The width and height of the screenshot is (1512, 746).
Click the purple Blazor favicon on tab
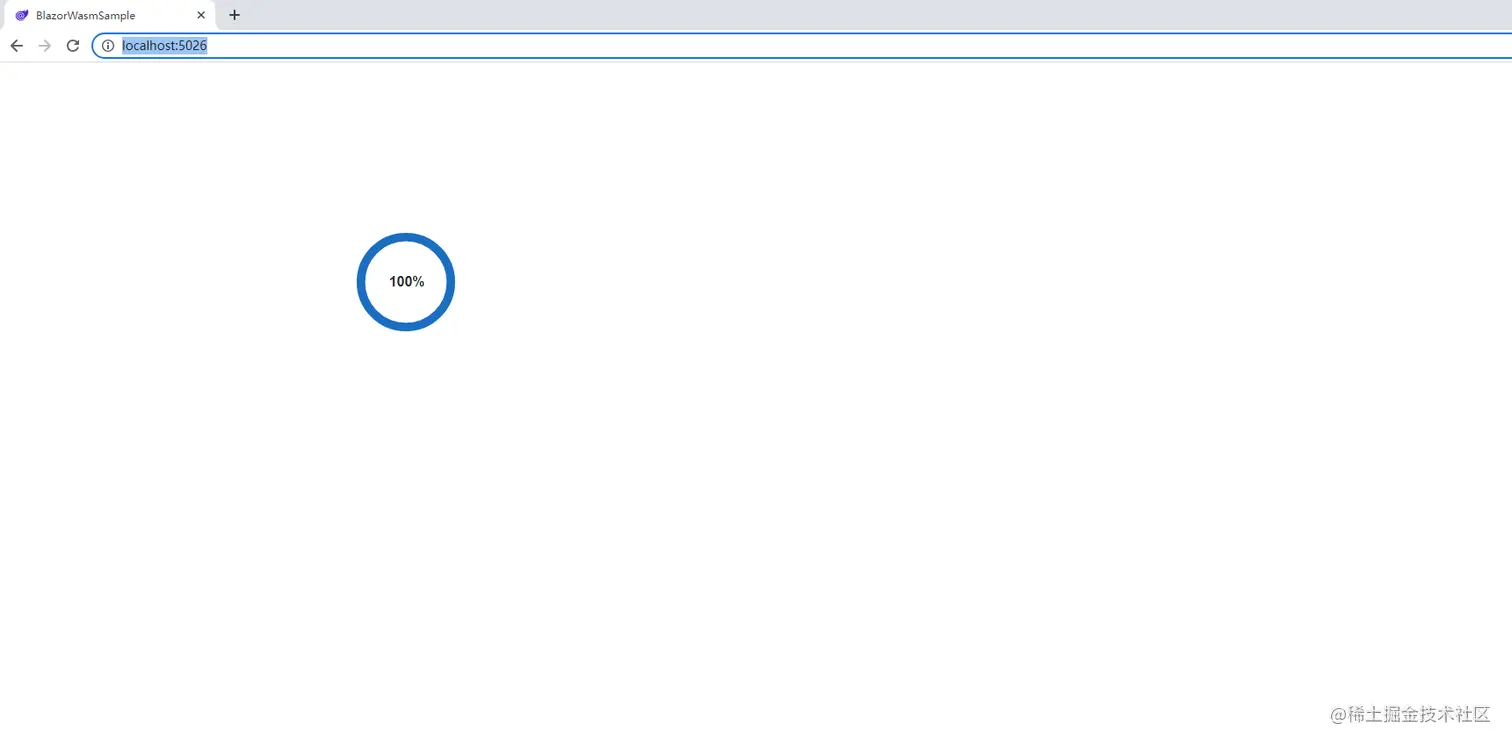tap(22, 15)
